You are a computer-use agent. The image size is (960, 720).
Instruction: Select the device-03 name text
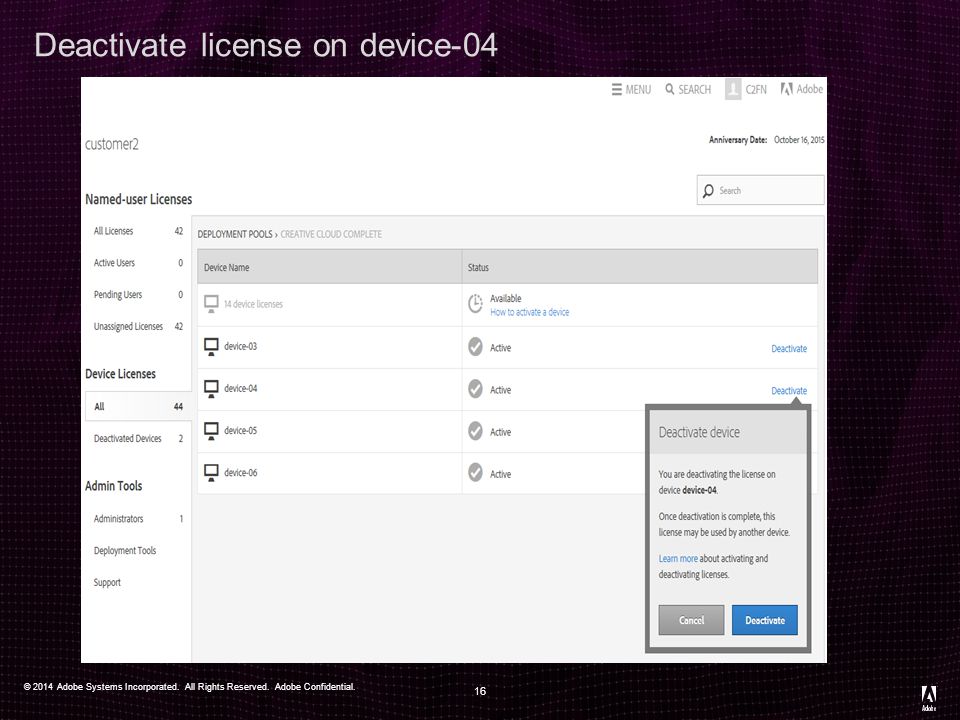pyautogui.click(x=241, y=347)
